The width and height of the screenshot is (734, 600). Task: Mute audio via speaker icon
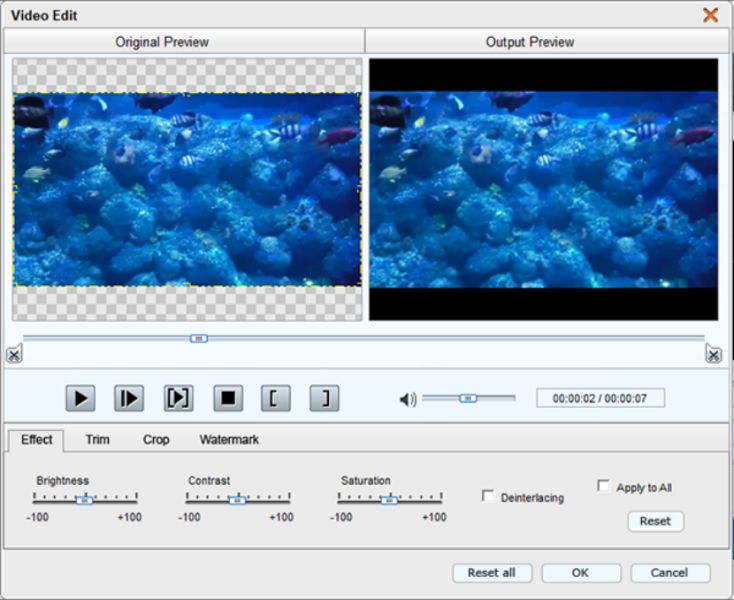[407, 400]
